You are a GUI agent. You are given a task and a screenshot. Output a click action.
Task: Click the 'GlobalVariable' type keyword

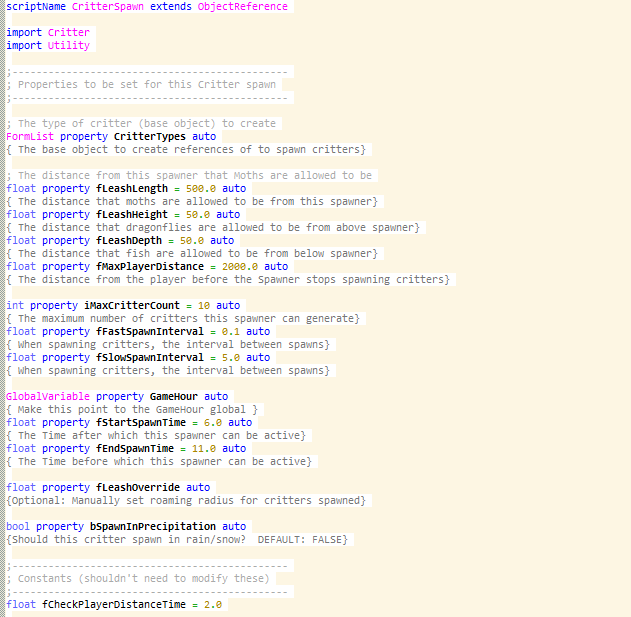(48, 396)
